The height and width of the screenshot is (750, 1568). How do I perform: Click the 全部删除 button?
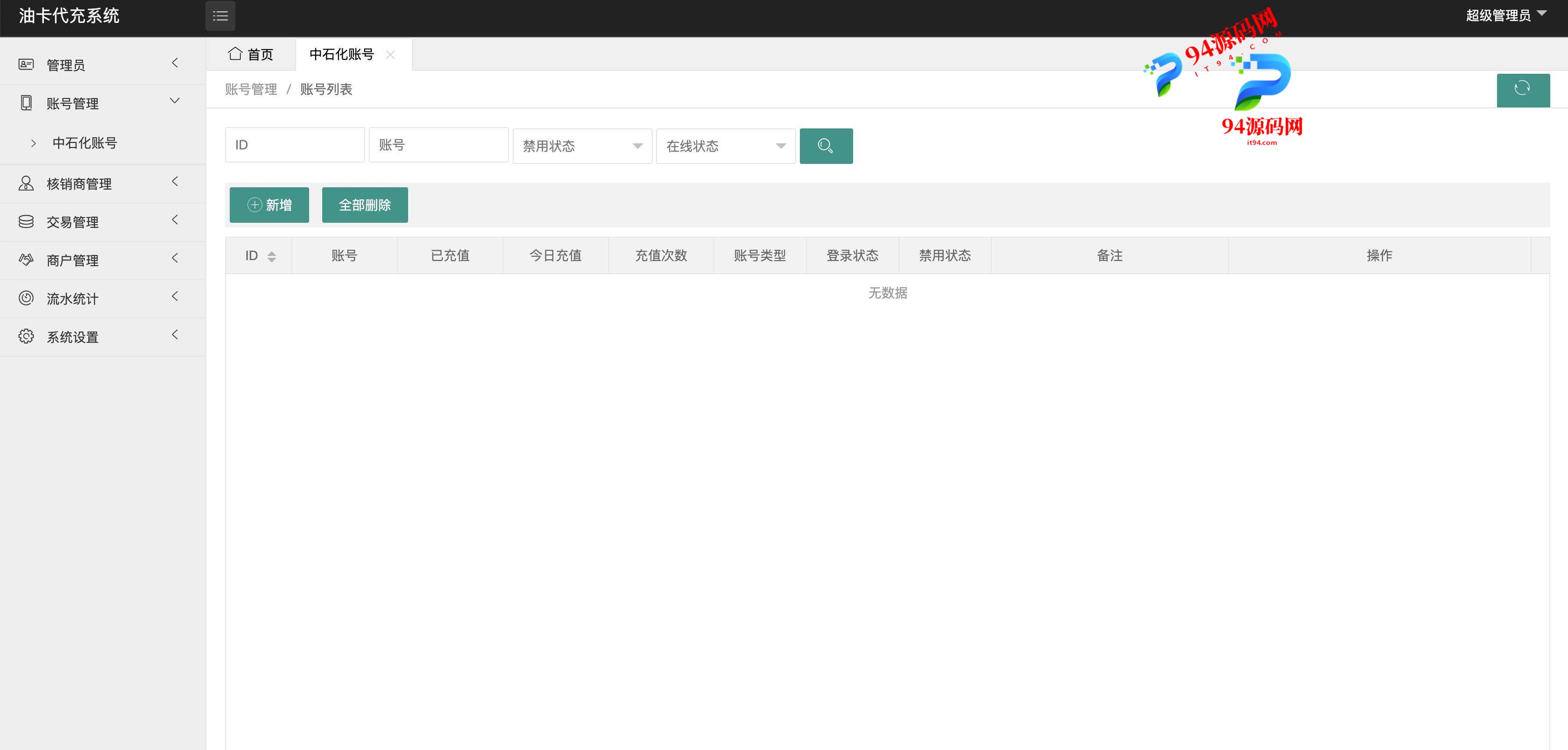(x=365, y=206)
